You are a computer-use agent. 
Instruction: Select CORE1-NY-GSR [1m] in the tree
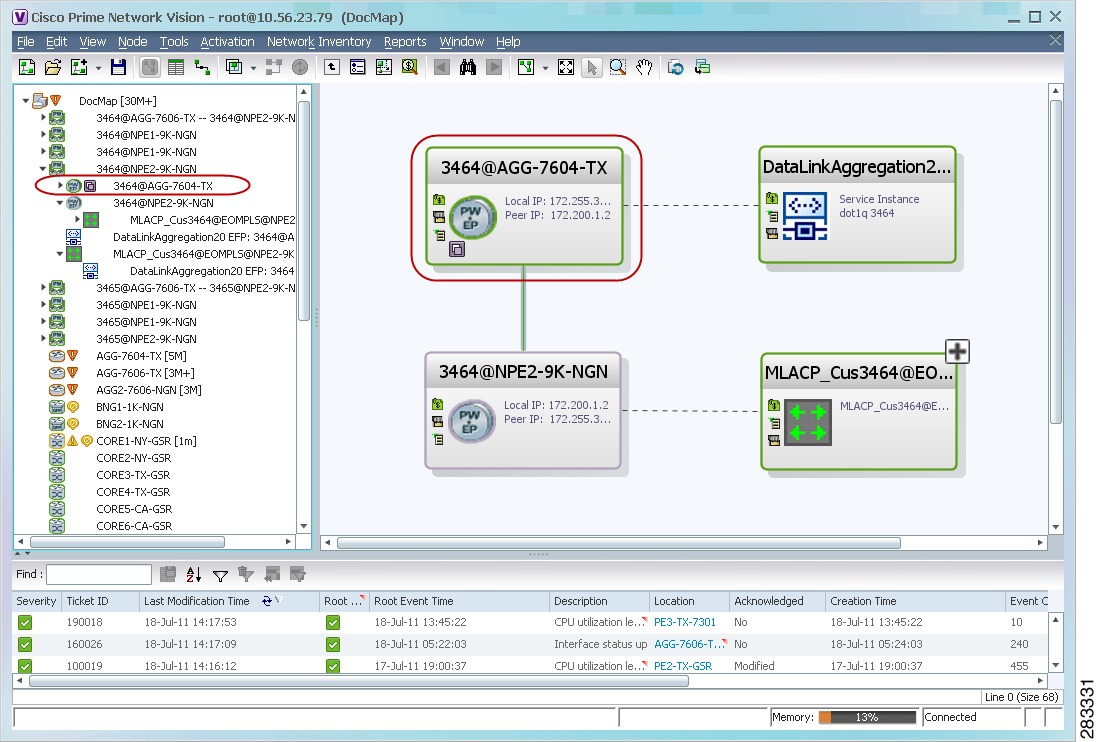click(x=146, y=441)
